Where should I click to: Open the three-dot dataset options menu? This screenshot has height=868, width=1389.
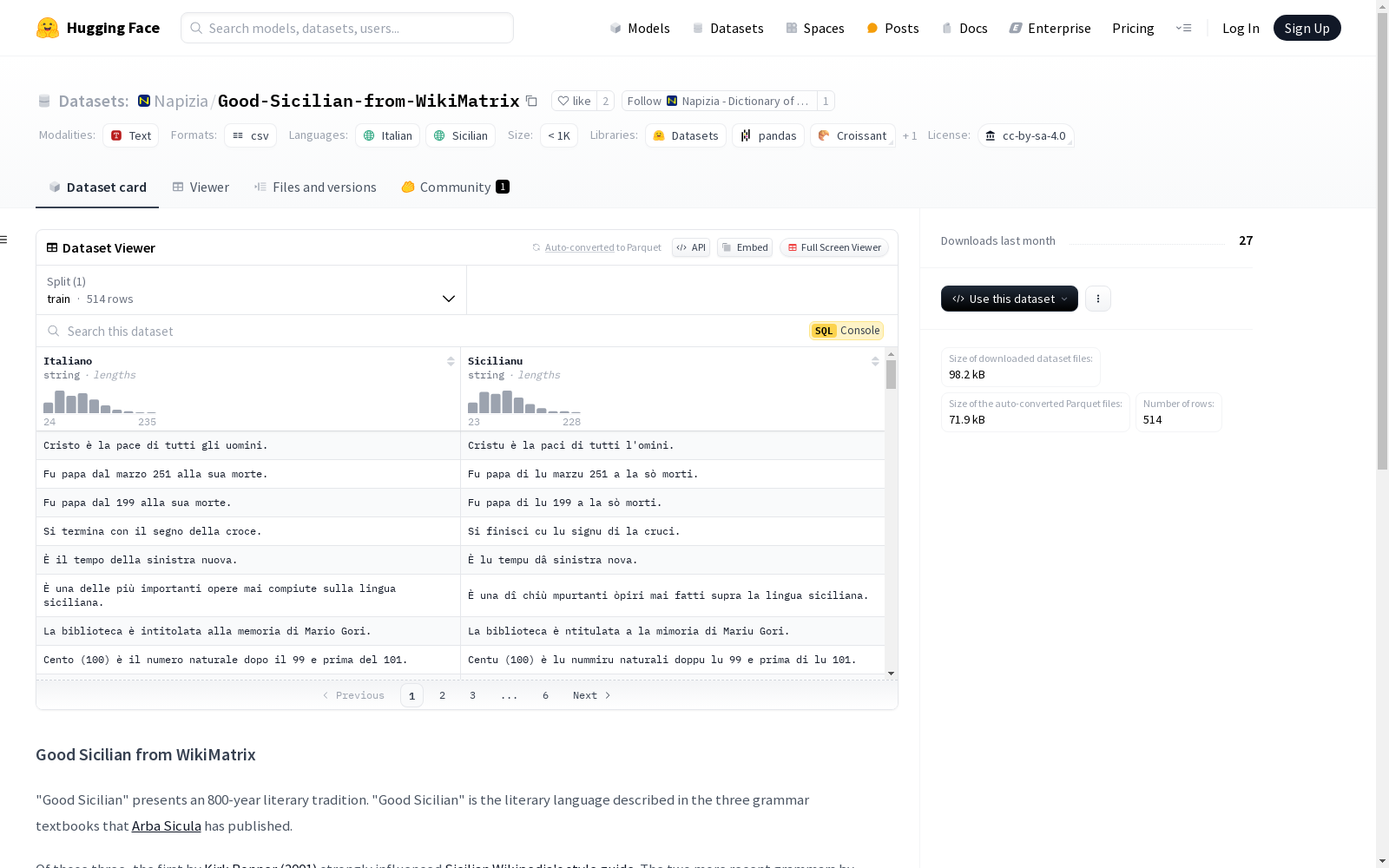tap(1098, 299)
